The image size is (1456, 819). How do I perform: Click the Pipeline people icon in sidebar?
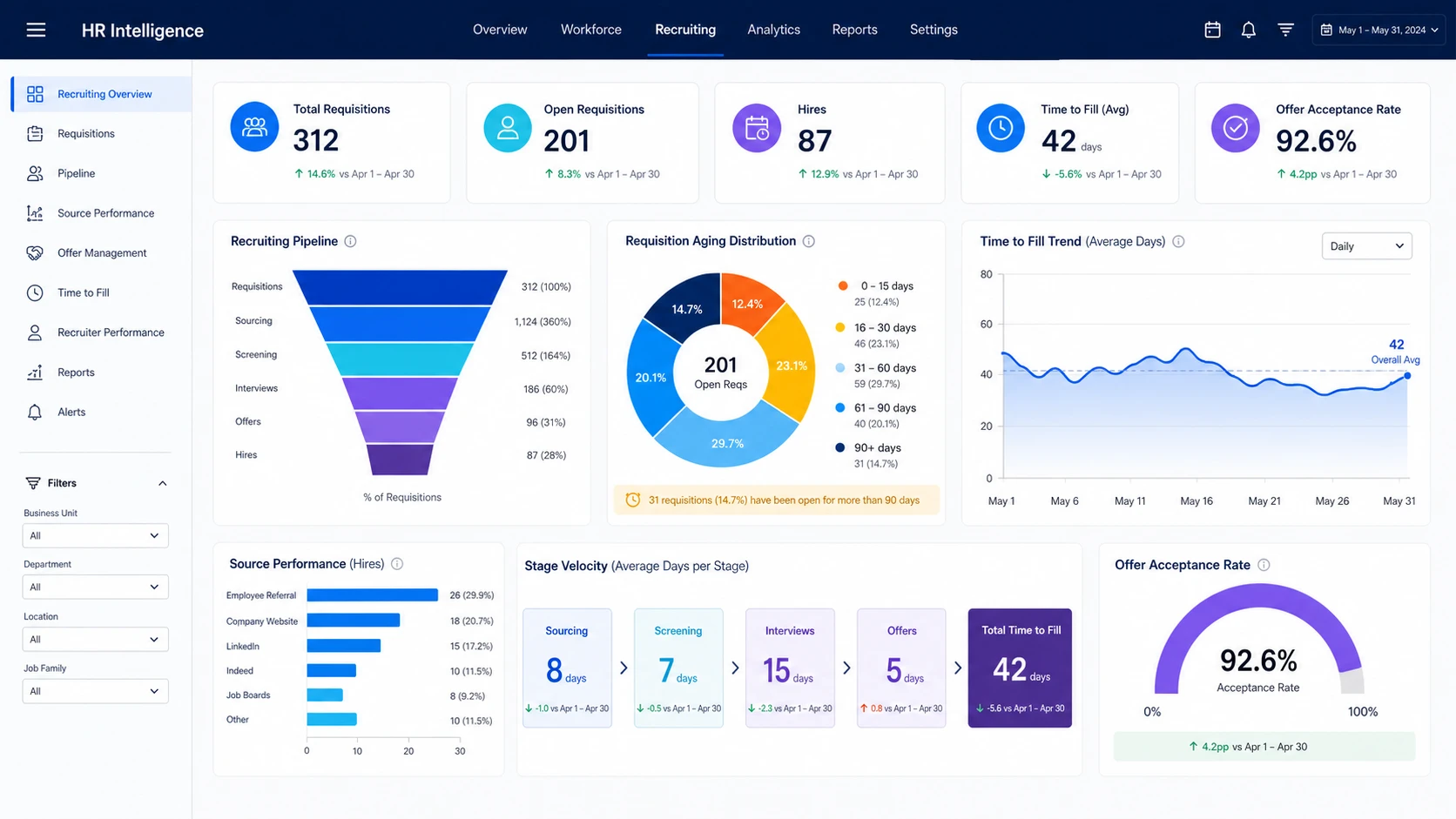coord(35,173)
